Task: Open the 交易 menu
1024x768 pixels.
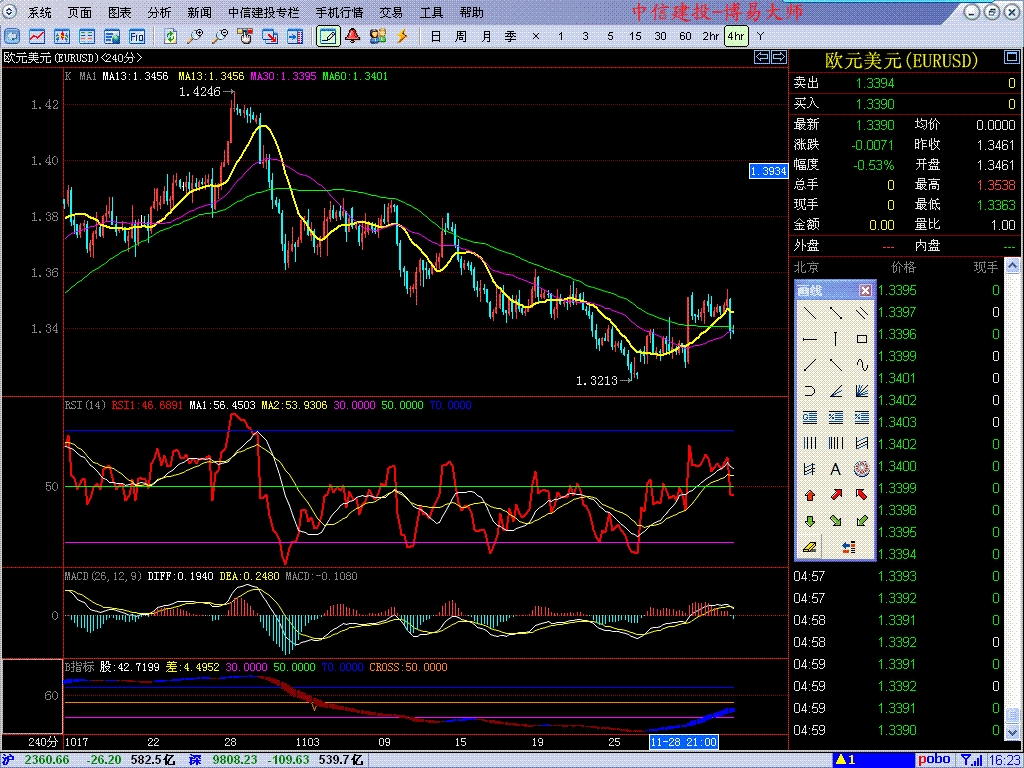Action: click(x=391, y=13)
